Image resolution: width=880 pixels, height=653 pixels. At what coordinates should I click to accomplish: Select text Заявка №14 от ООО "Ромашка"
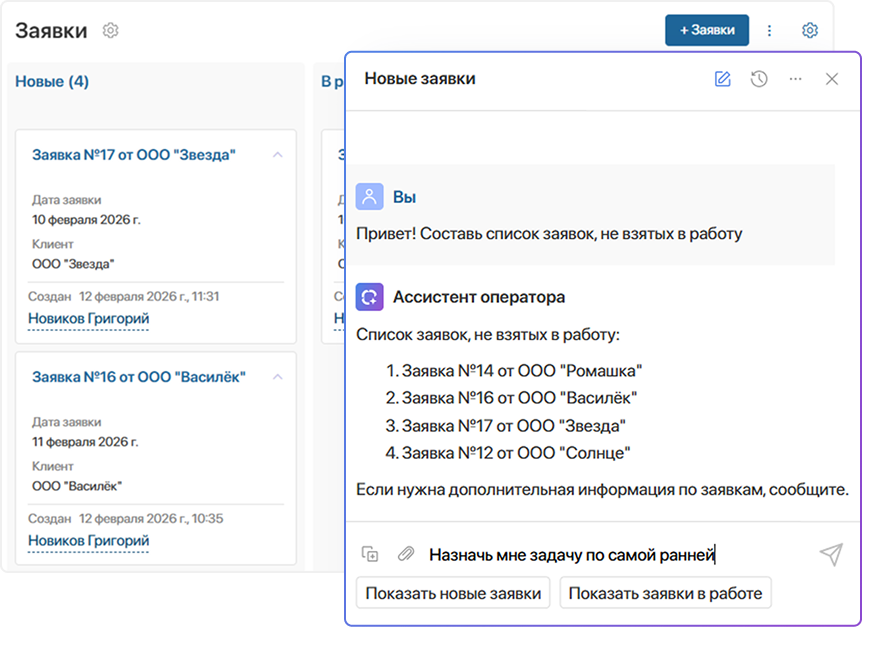point(522,371)
